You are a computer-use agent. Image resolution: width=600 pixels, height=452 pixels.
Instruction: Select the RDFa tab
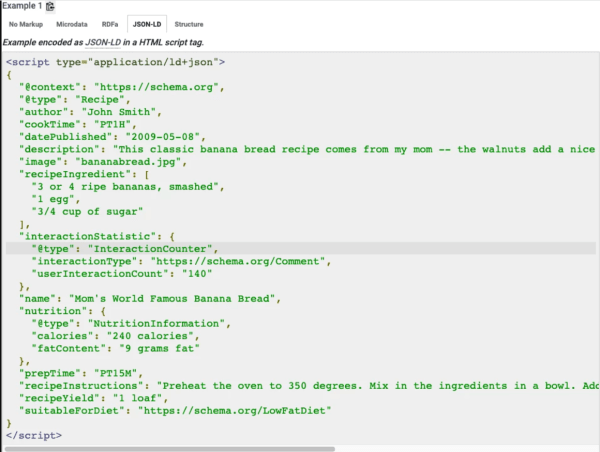click(108, 23)
